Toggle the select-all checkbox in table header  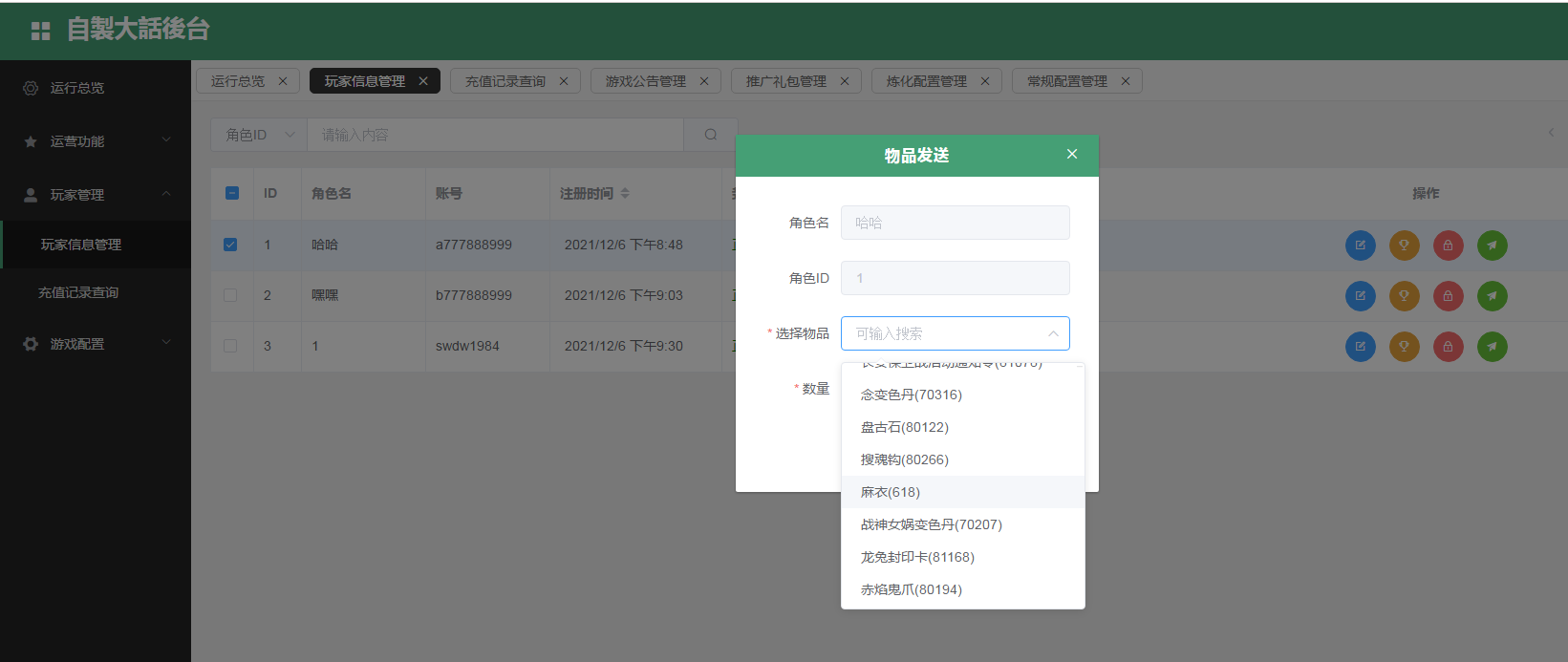pos(232,193)
